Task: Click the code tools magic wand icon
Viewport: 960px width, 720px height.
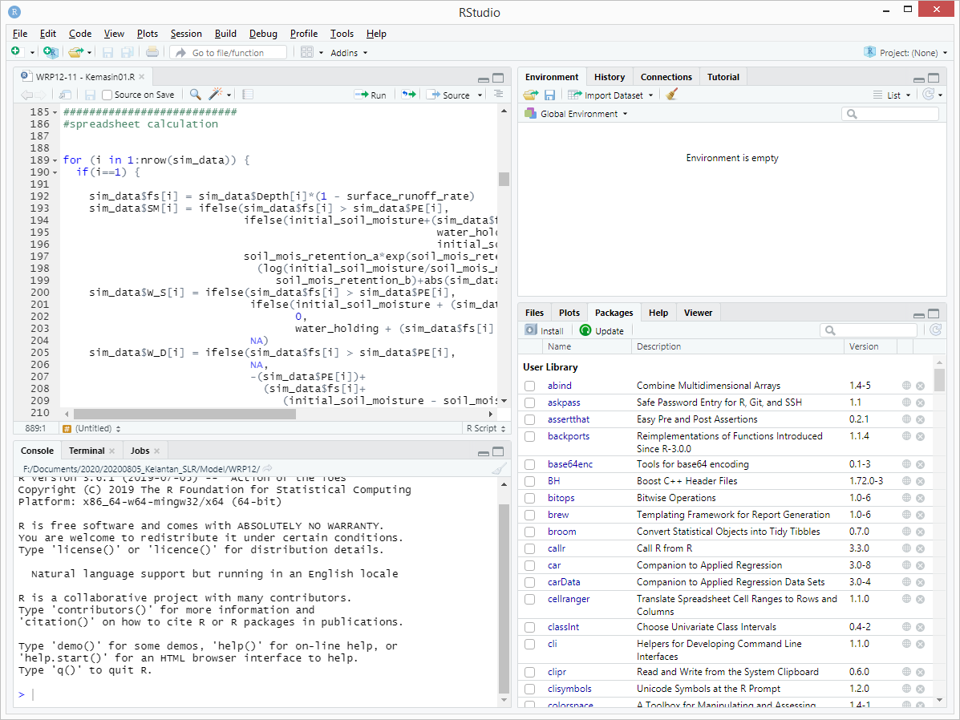Action: click(216, 94)
